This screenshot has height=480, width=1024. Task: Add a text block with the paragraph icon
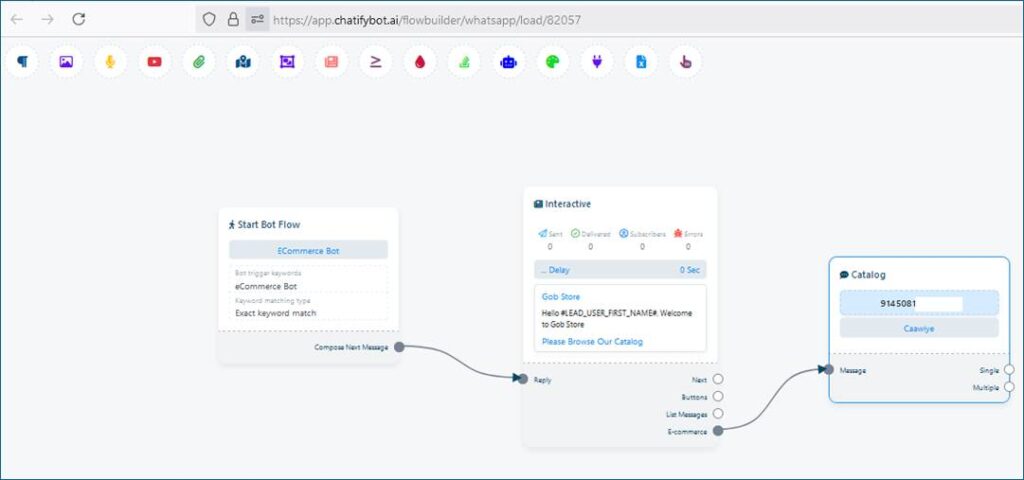(22, 62)
